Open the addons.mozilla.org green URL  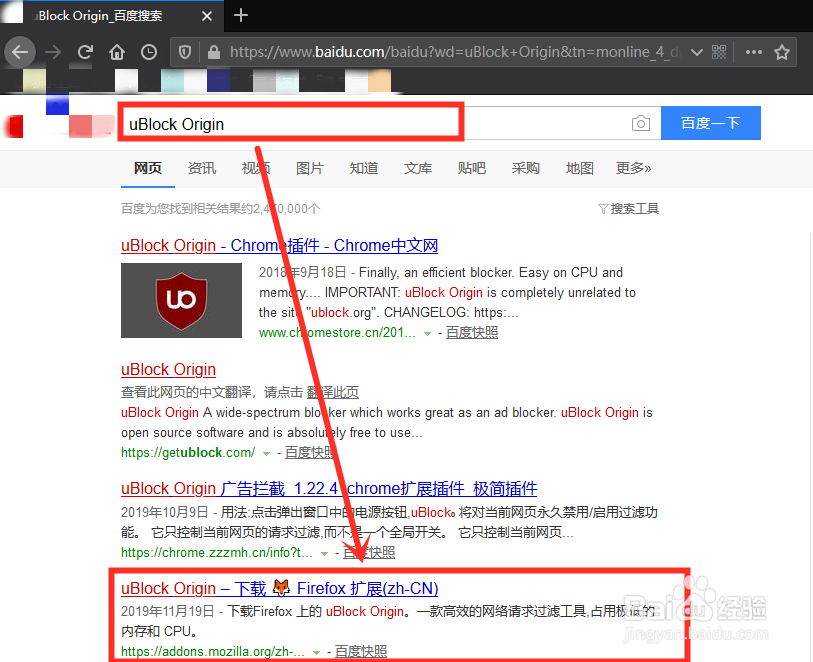point(213,651)
